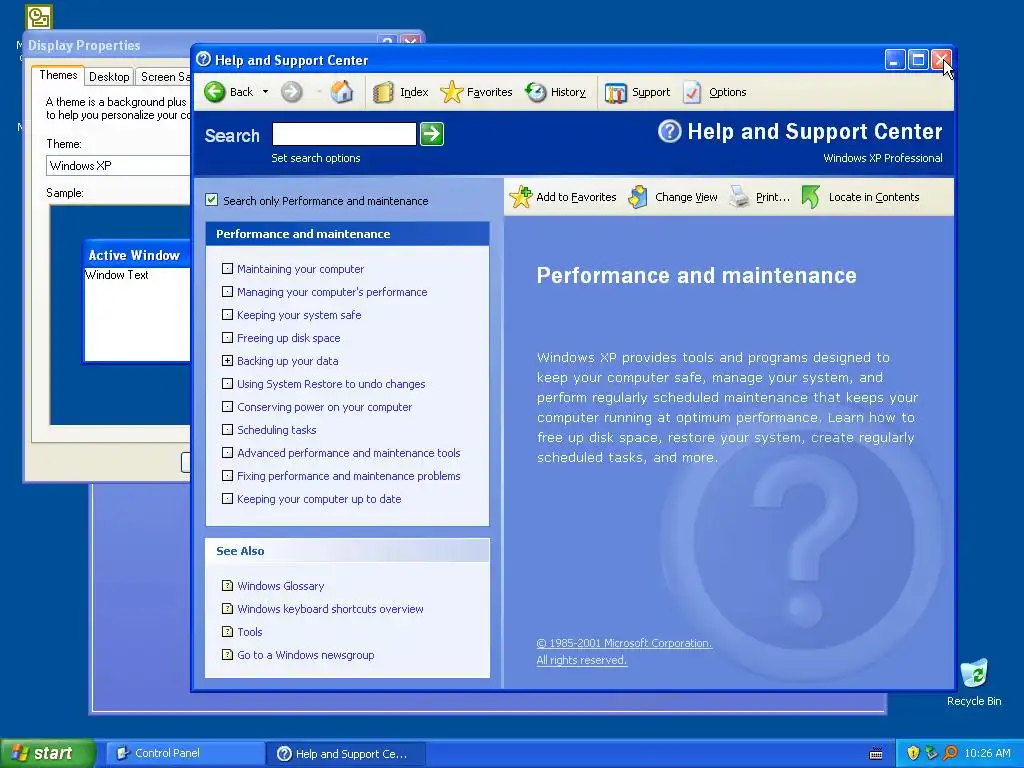Viewport: 1024px width, 768px height.
Task: Click the desktop icon at top-left
Action: point(39,17)
